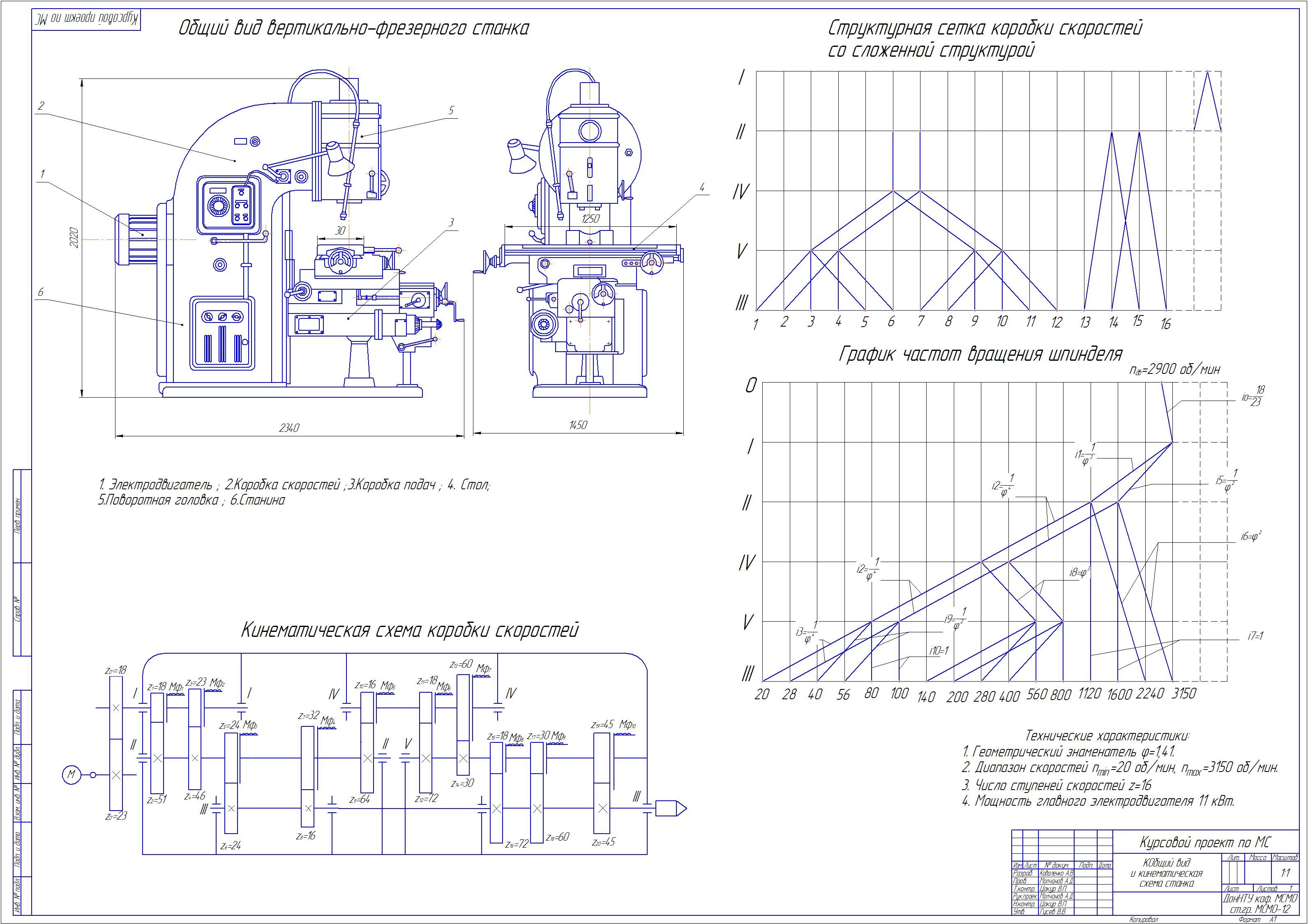Click the "Технические характеристики" heading
The image size is (1308, 924).
pyautogui.click(x=1107, y=735)
